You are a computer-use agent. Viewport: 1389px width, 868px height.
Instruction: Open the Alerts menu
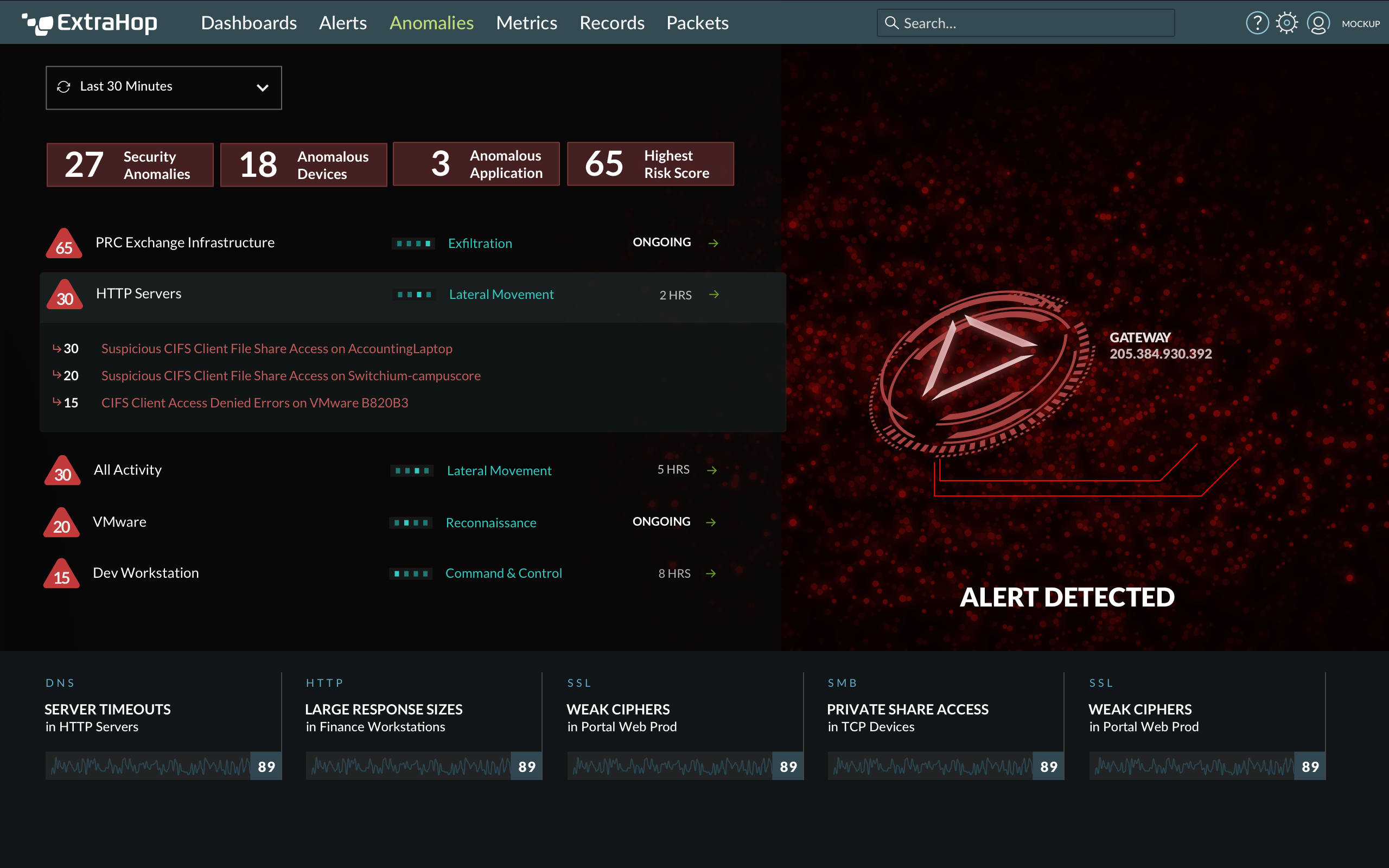343,23
